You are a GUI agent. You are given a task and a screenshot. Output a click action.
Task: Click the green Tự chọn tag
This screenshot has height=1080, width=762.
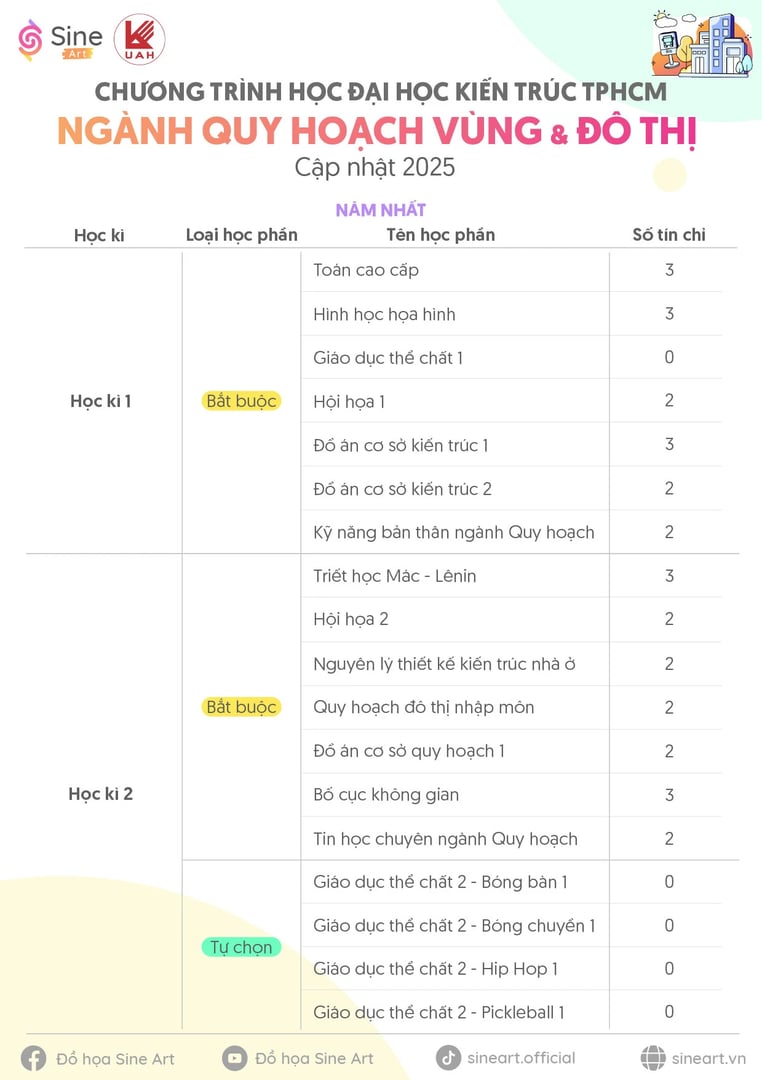coord(241,947)
